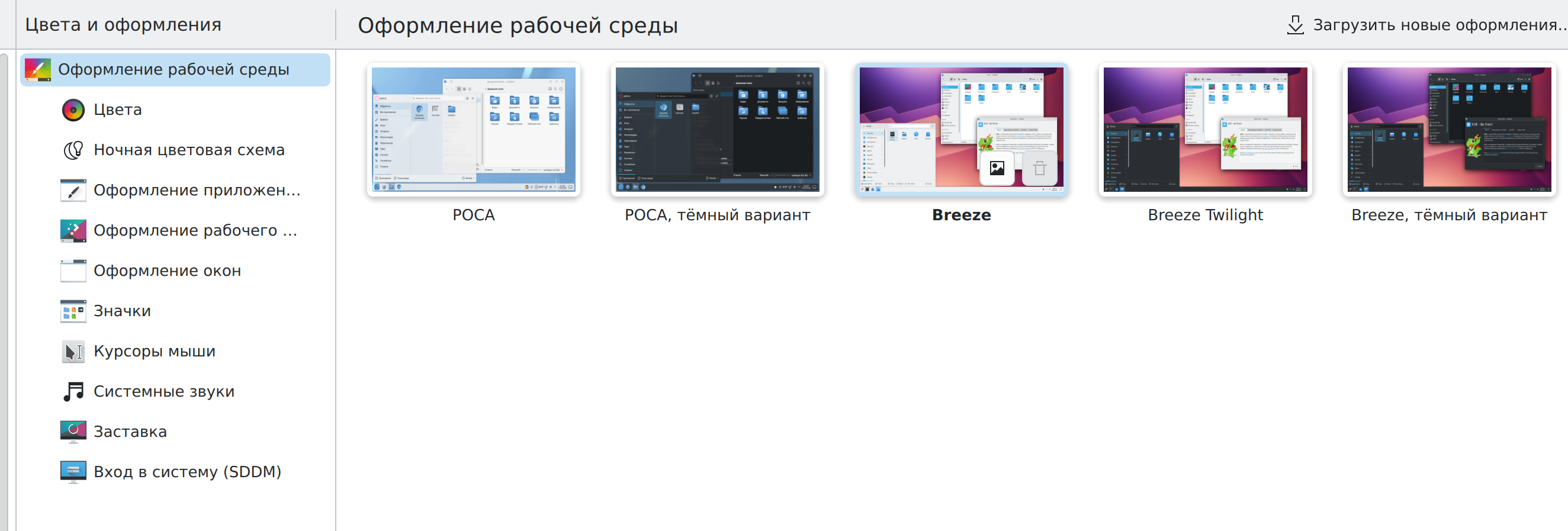Open the Цвета color wheel icon

click(73, 110)
